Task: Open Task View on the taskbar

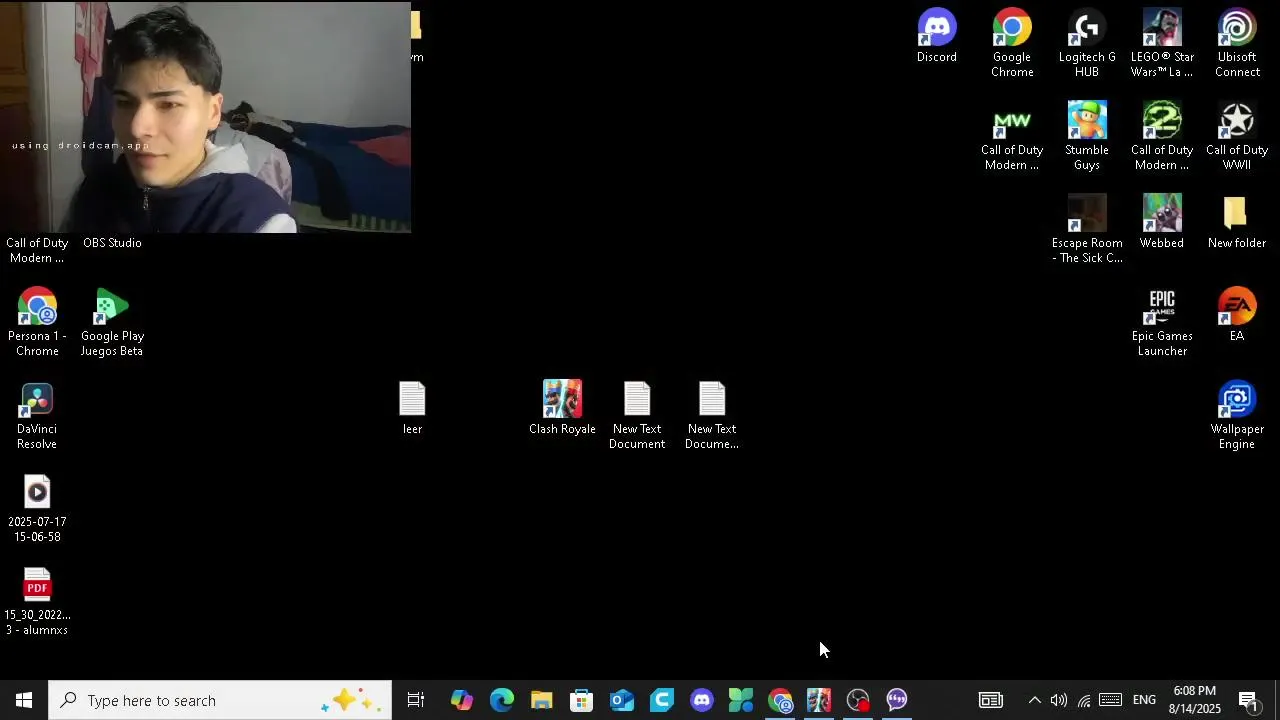Action: [x=416, y=700]
